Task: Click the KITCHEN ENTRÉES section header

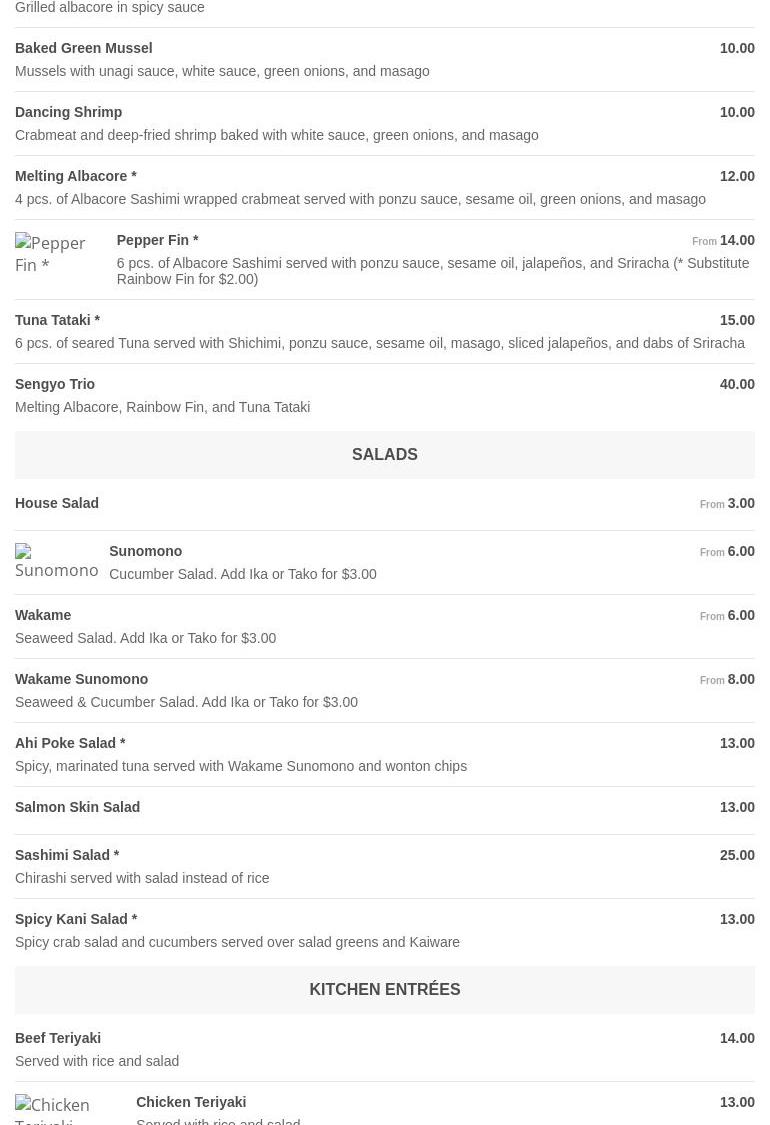Action: (x=384, y=990)
